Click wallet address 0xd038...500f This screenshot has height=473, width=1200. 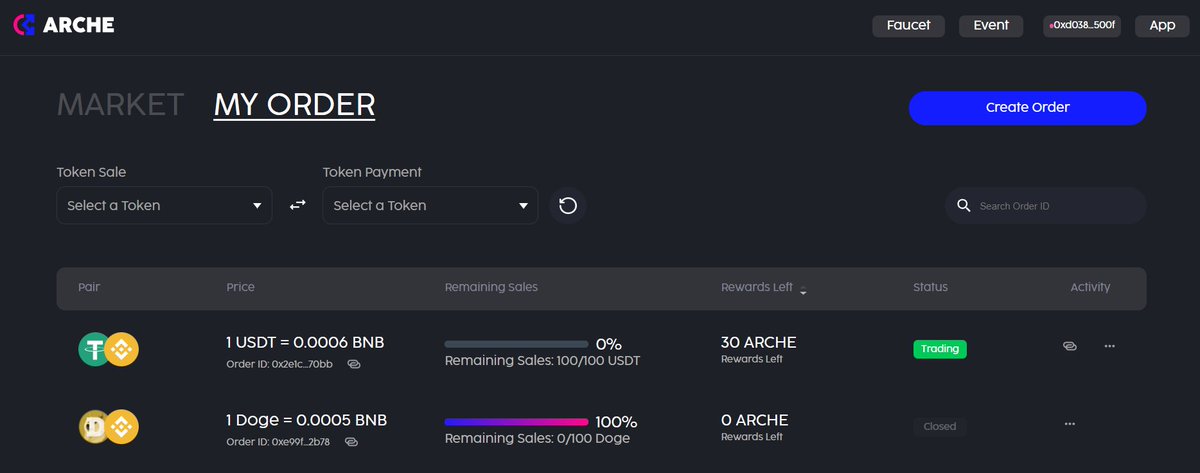click(x=1082, y=26)
